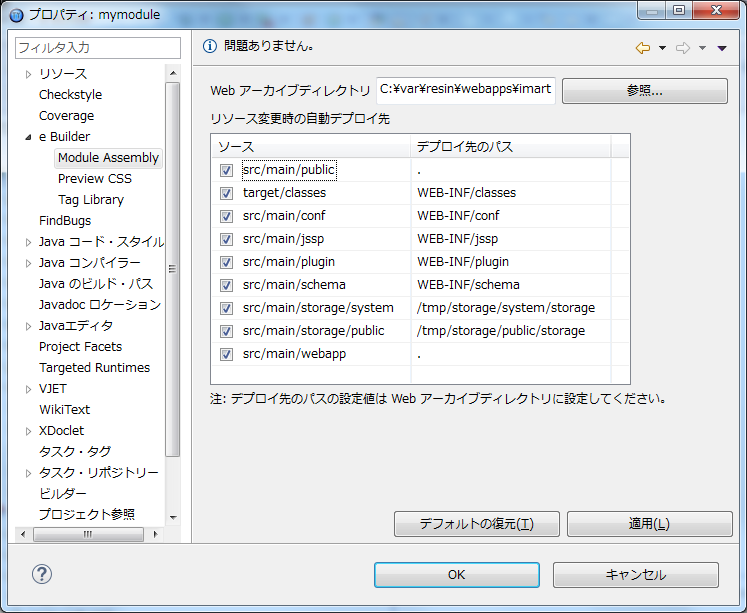Click the help question mark icon

(x=42, y=574)
